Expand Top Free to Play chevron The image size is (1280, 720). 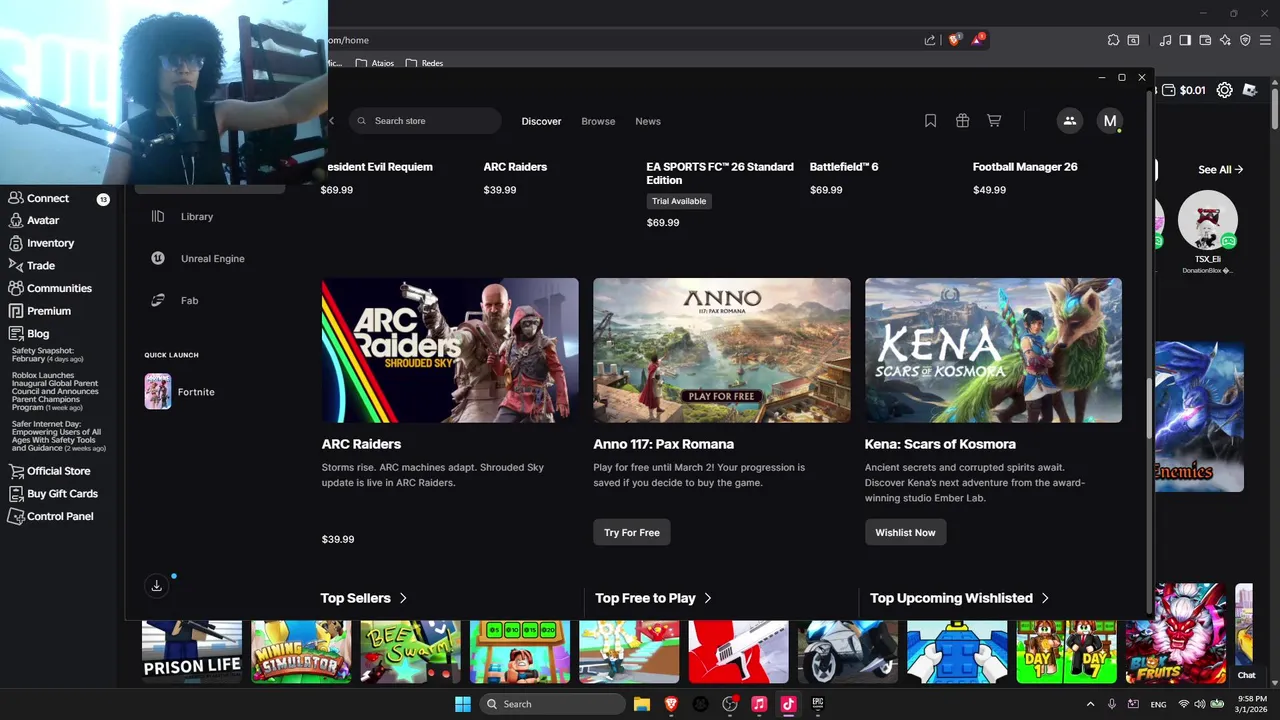tap(708, 598)
